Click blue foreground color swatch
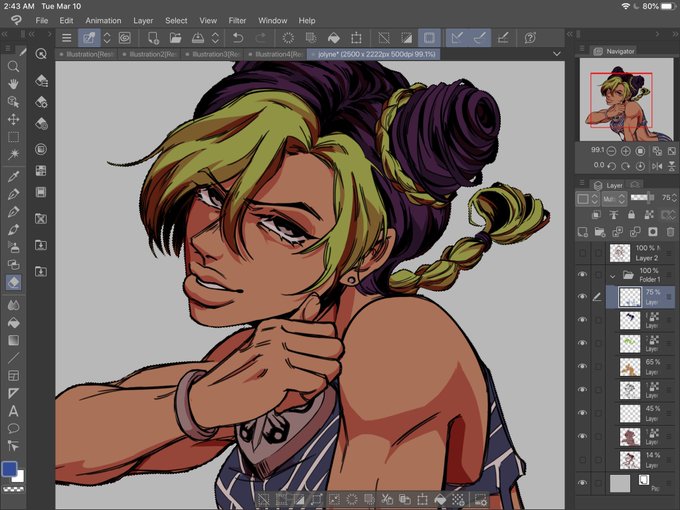This screenshot has height=510, width=680. pyautogui.click(x=9, y=469)
